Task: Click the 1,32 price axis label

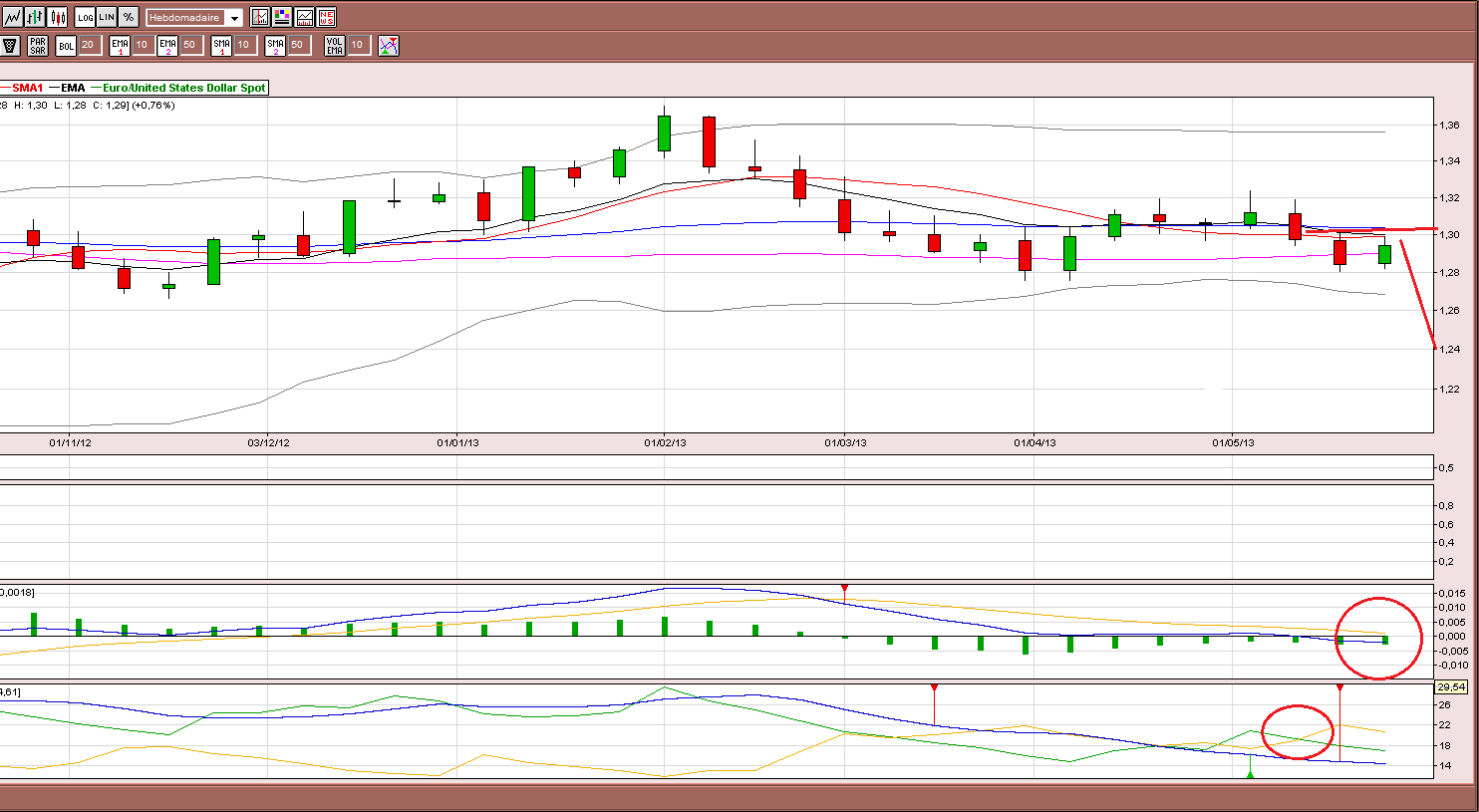Action: pos(1448,198)
